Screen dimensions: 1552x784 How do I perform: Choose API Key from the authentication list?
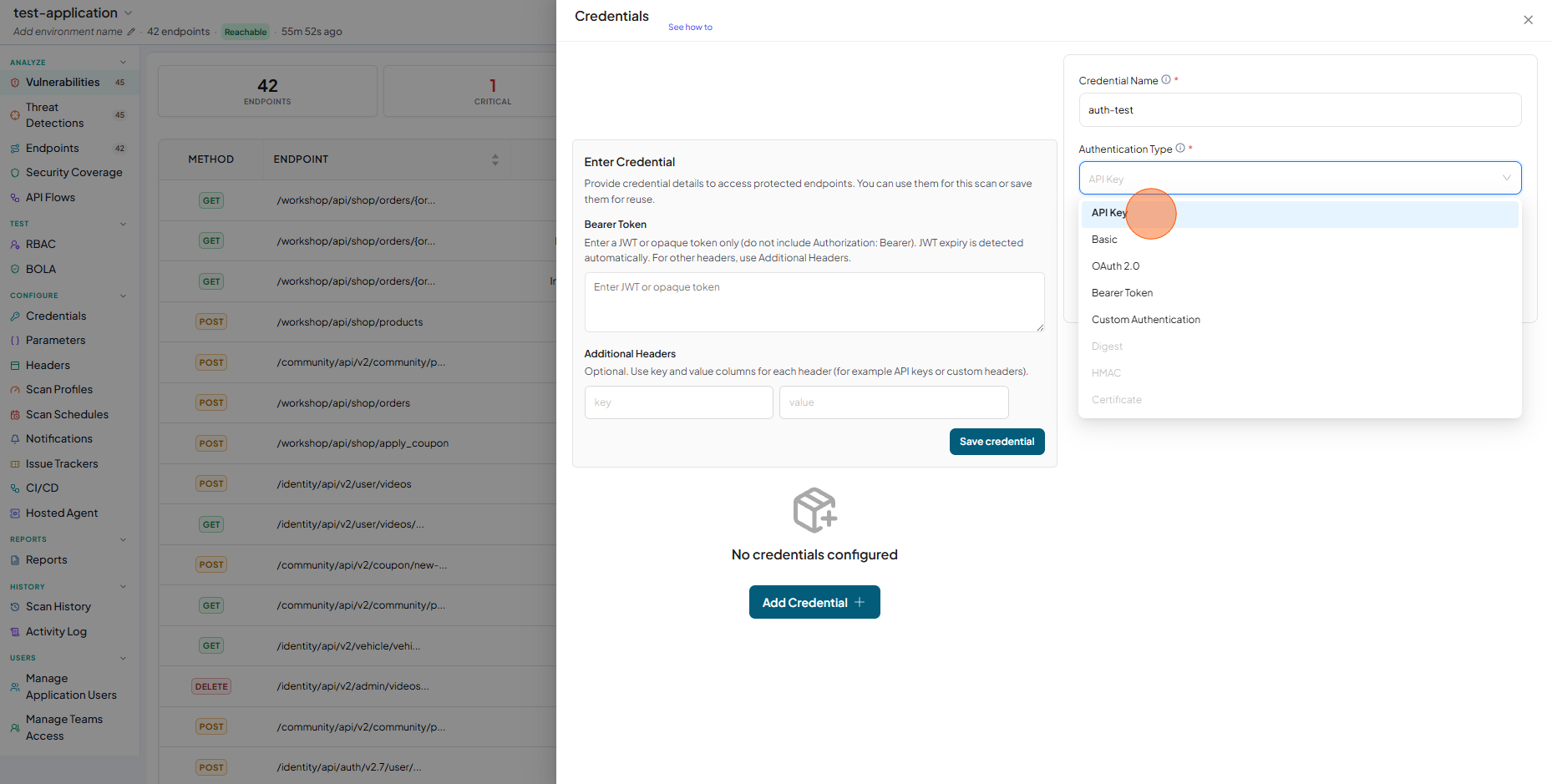coord(1300,214)
